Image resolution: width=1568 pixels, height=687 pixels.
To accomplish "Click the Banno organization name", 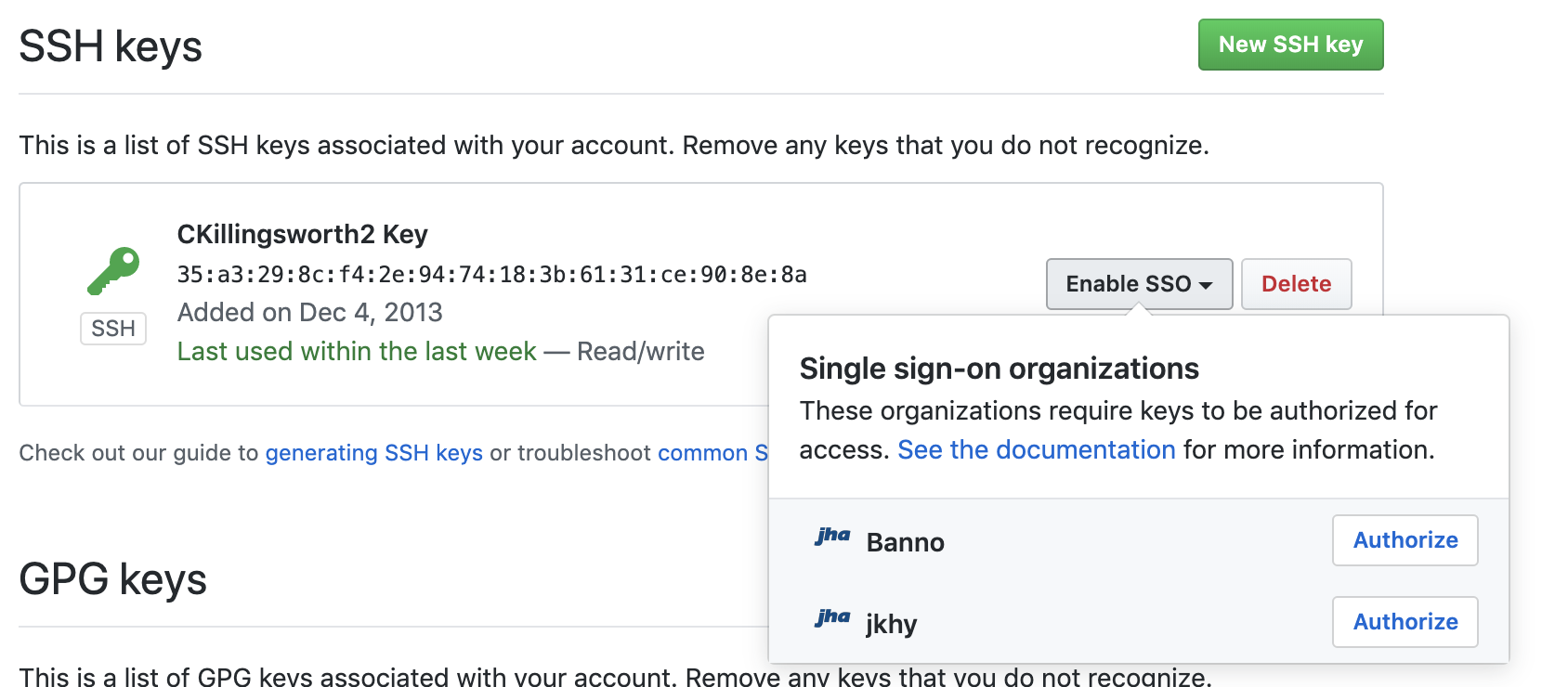I will [905, 543].
